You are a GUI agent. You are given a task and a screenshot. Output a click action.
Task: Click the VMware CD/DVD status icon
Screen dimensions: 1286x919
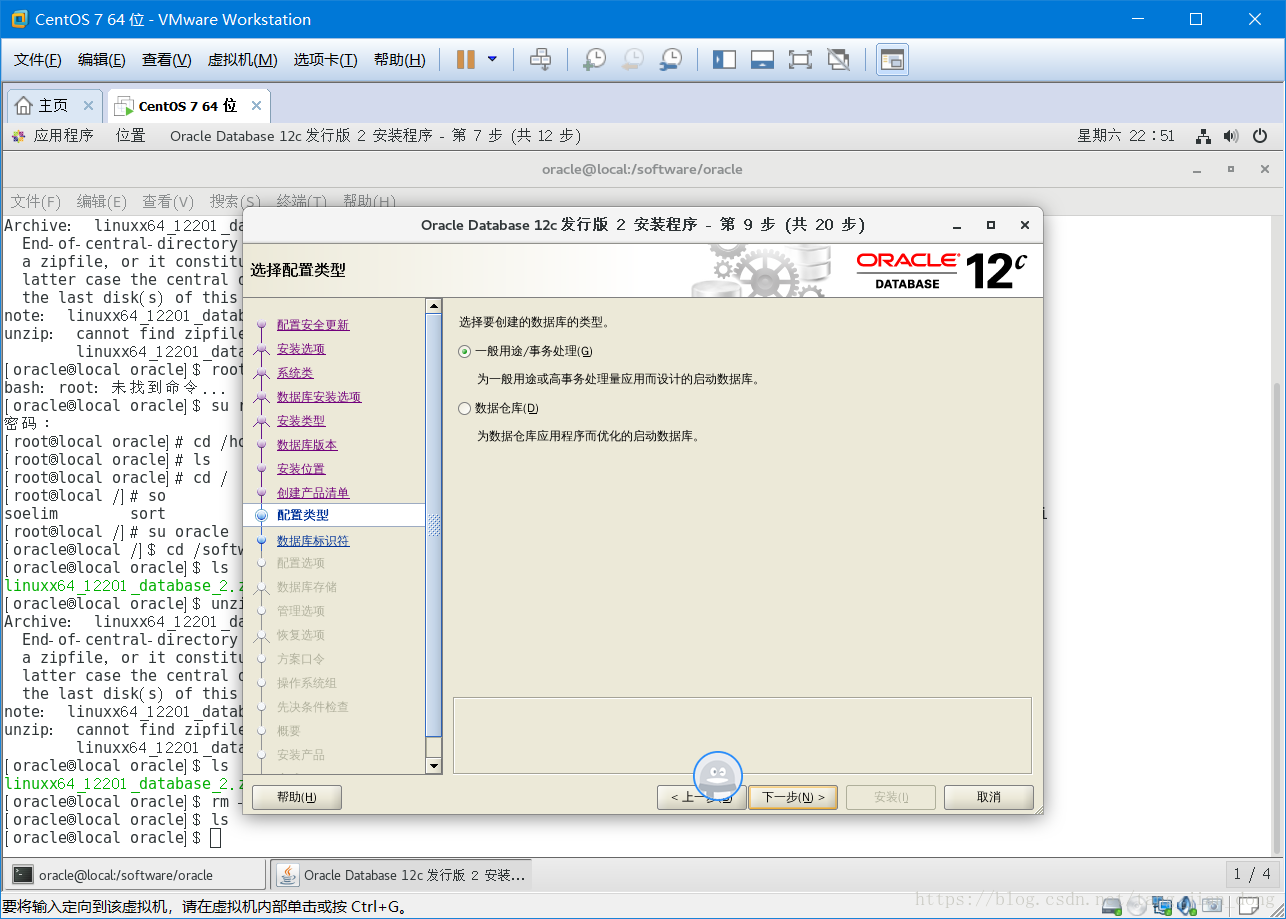click(1137, 904)
